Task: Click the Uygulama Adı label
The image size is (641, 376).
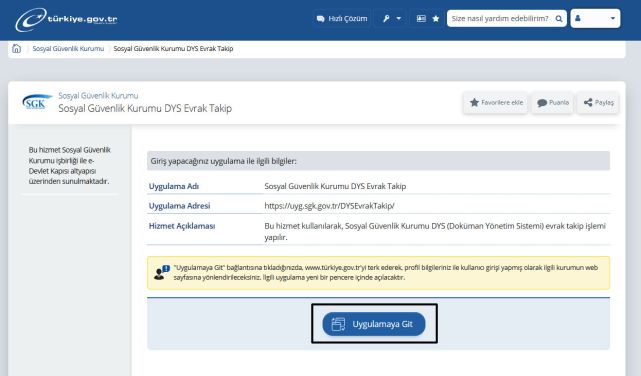Action: (174, 186)
